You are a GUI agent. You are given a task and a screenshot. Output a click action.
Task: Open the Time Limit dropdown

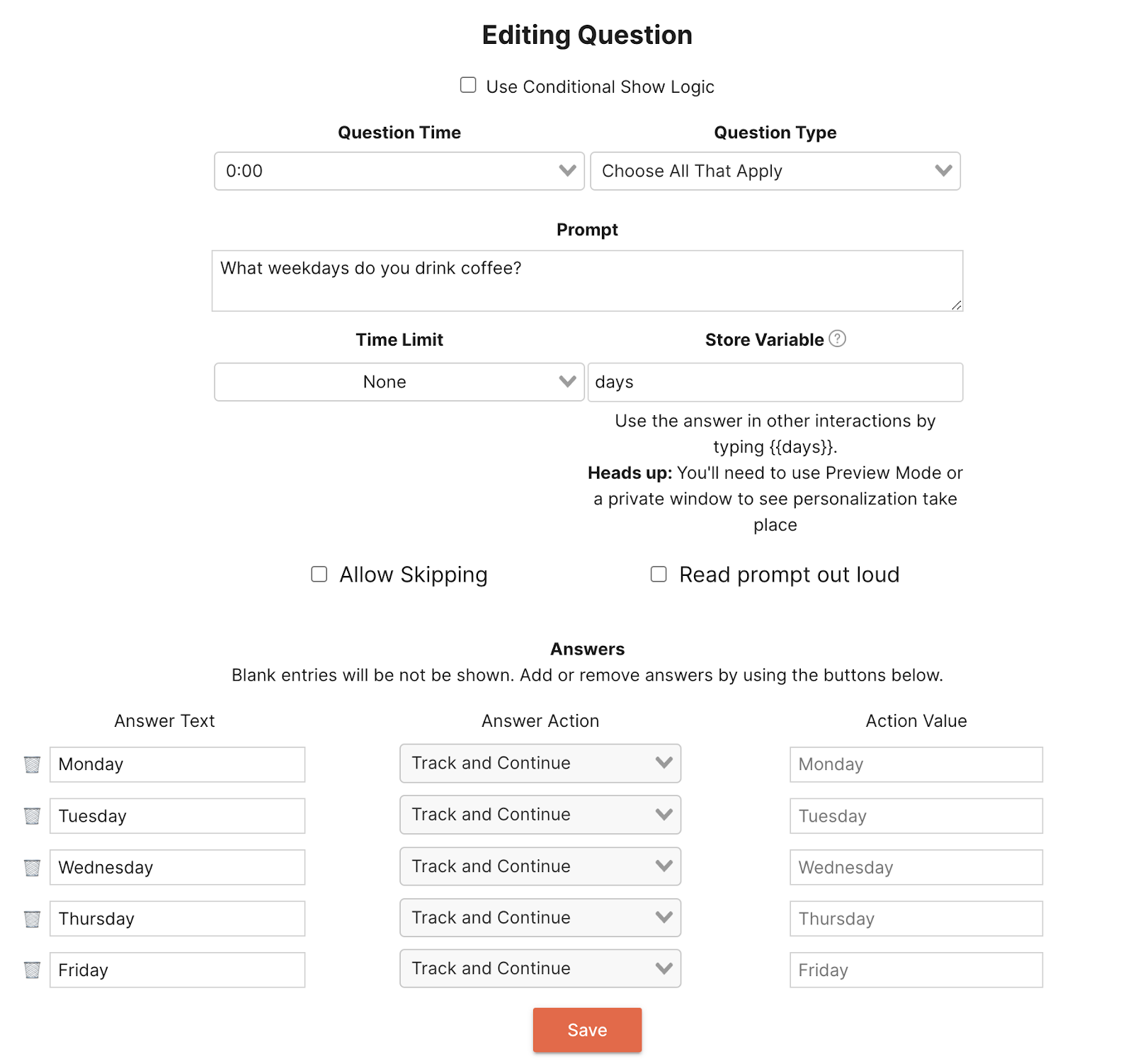399,382
